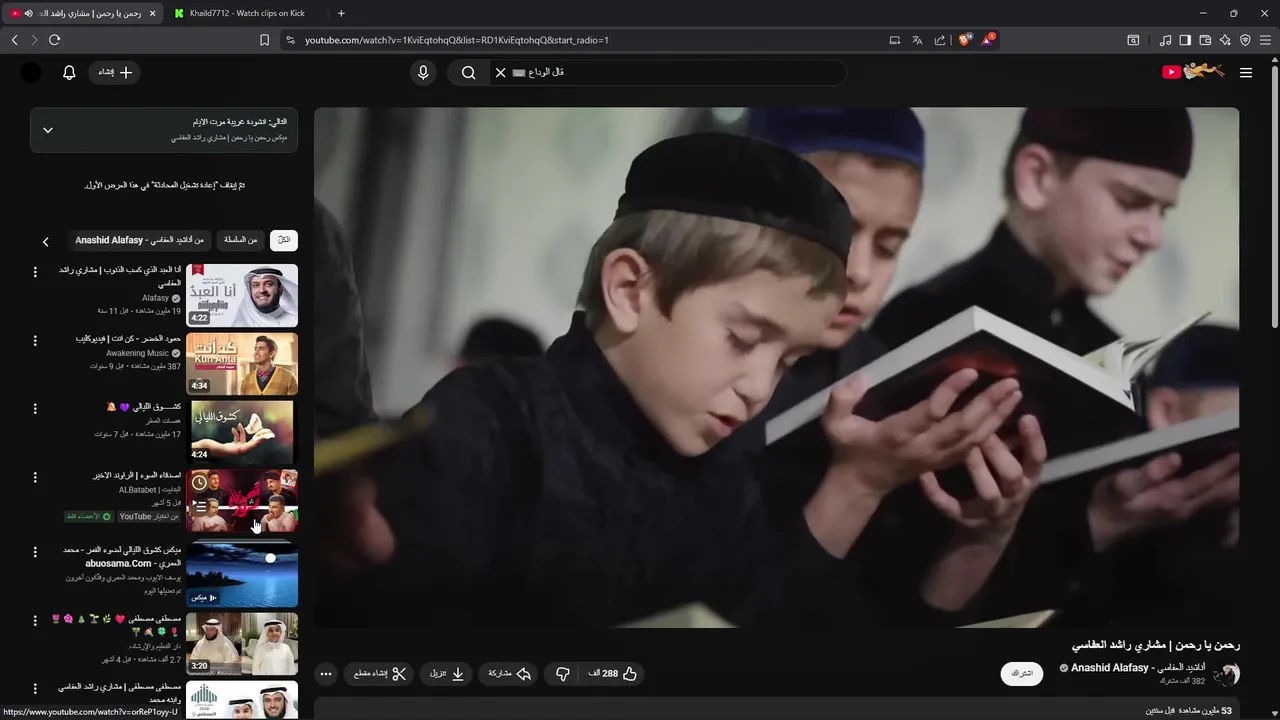Viewport: 1280px width, 720px height.
Task: Open options for ALBatabet video
Action: (x=35, y=476)
